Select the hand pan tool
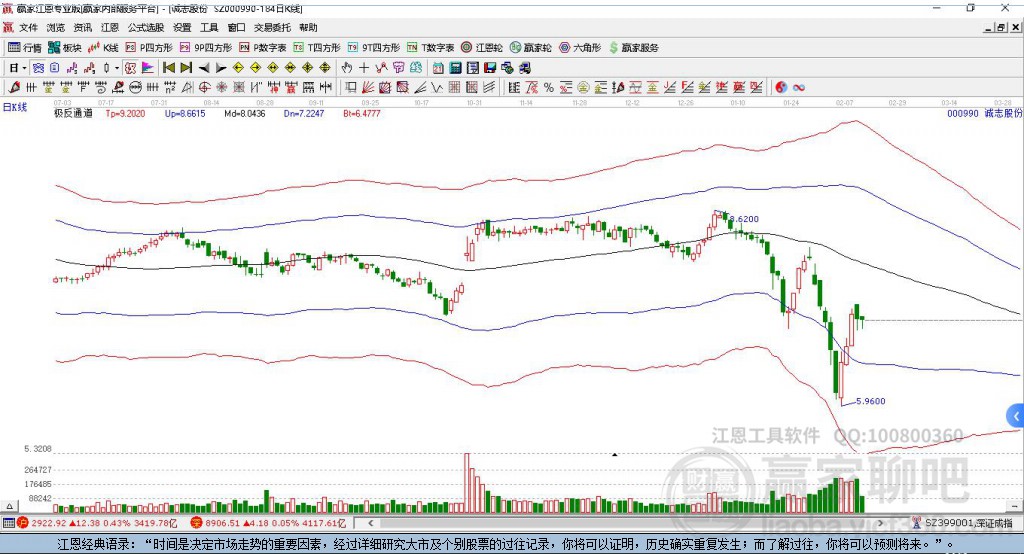 [x=347, y=68]
